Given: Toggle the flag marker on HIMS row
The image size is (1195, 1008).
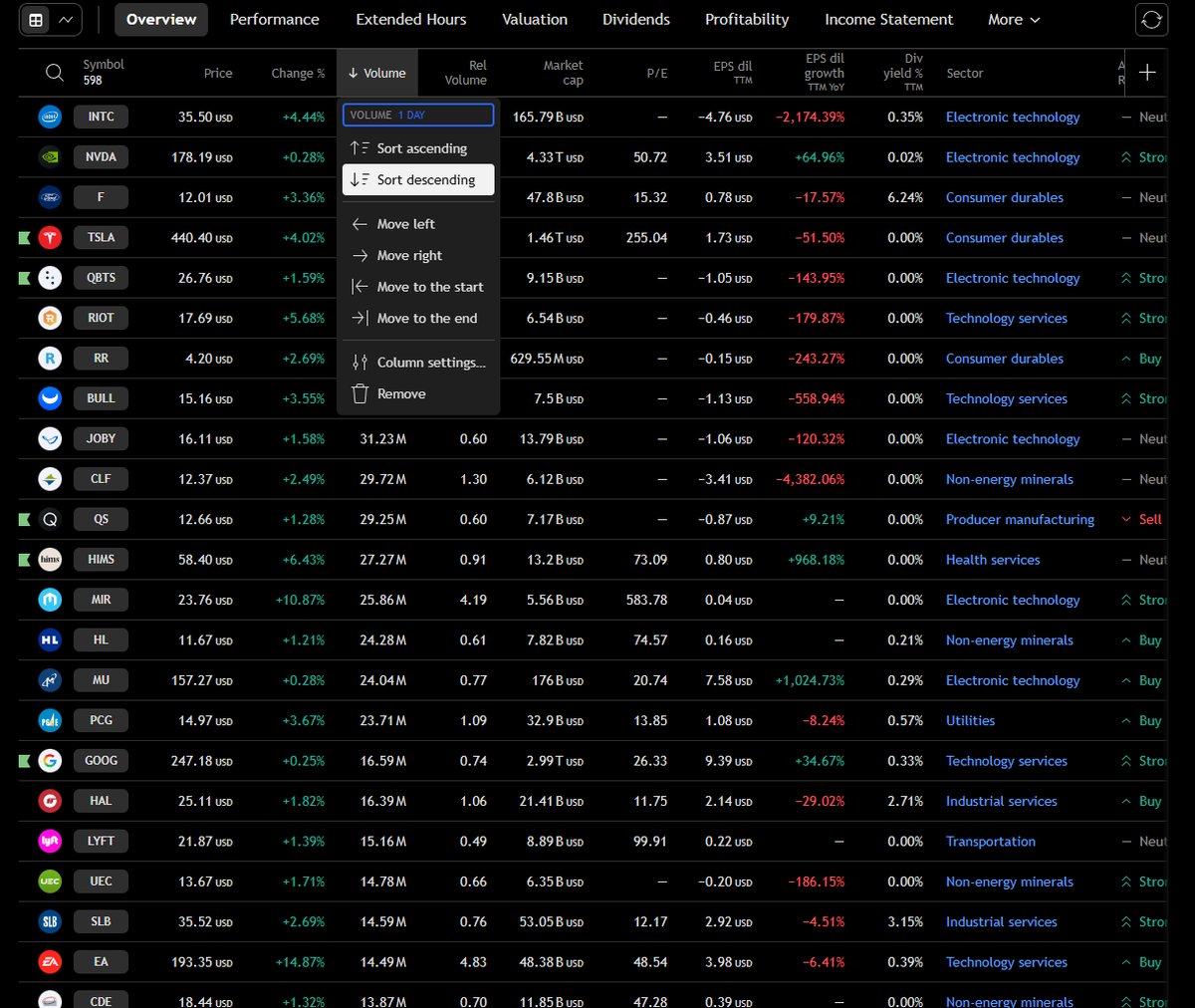Looking at the screenshot, I should (x=25, y=560).
